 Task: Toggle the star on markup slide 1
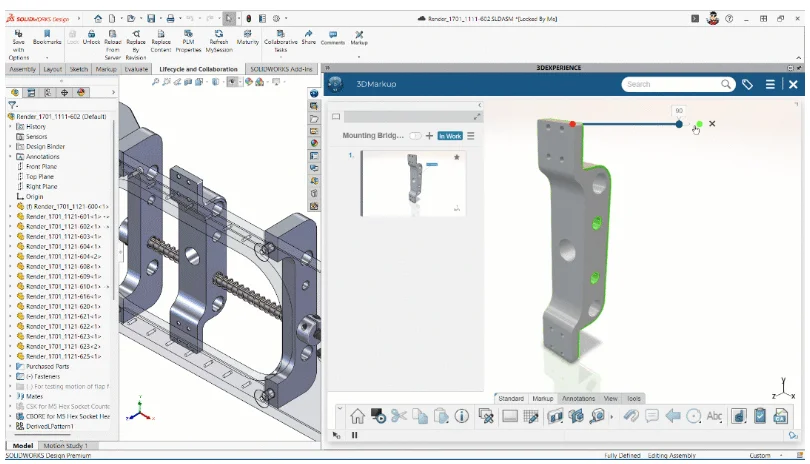point(457,157)
